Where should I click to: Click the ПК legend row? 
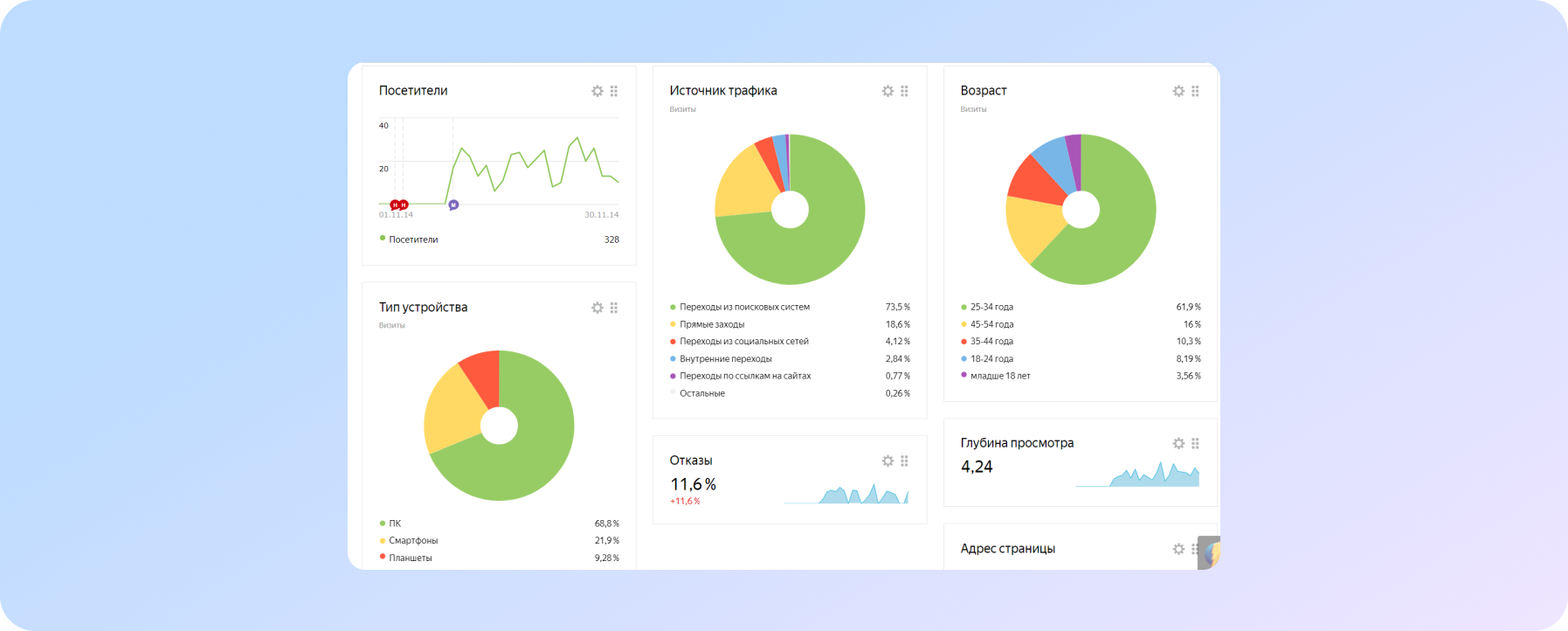(x=499, y=524)
